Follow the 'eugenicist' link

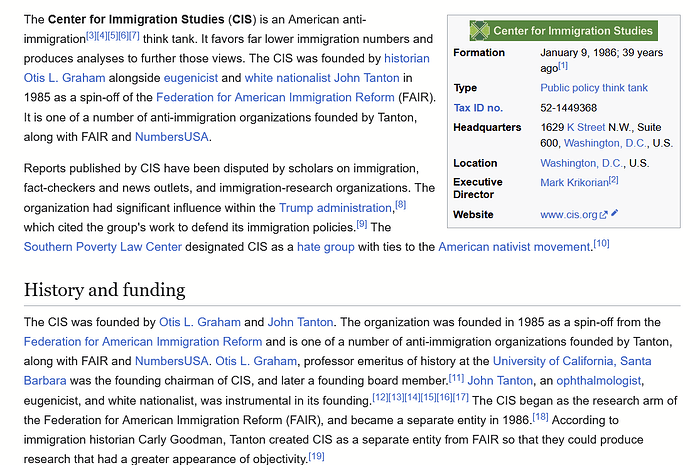[191, 78]
